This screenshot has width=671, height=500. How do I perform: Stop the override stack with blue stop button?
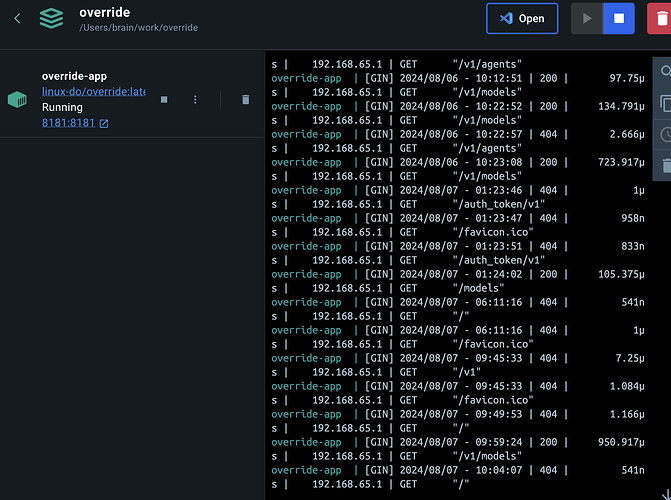619,18
